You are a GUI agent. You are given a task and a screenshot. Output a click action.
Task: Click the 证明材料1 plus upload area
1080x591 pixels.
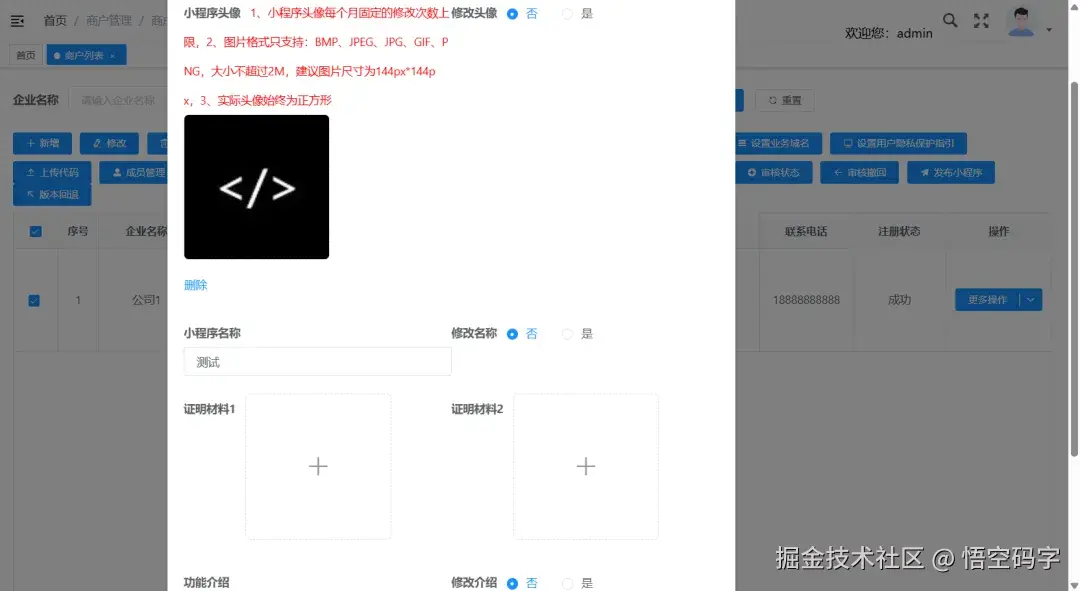tap(317, 466)
